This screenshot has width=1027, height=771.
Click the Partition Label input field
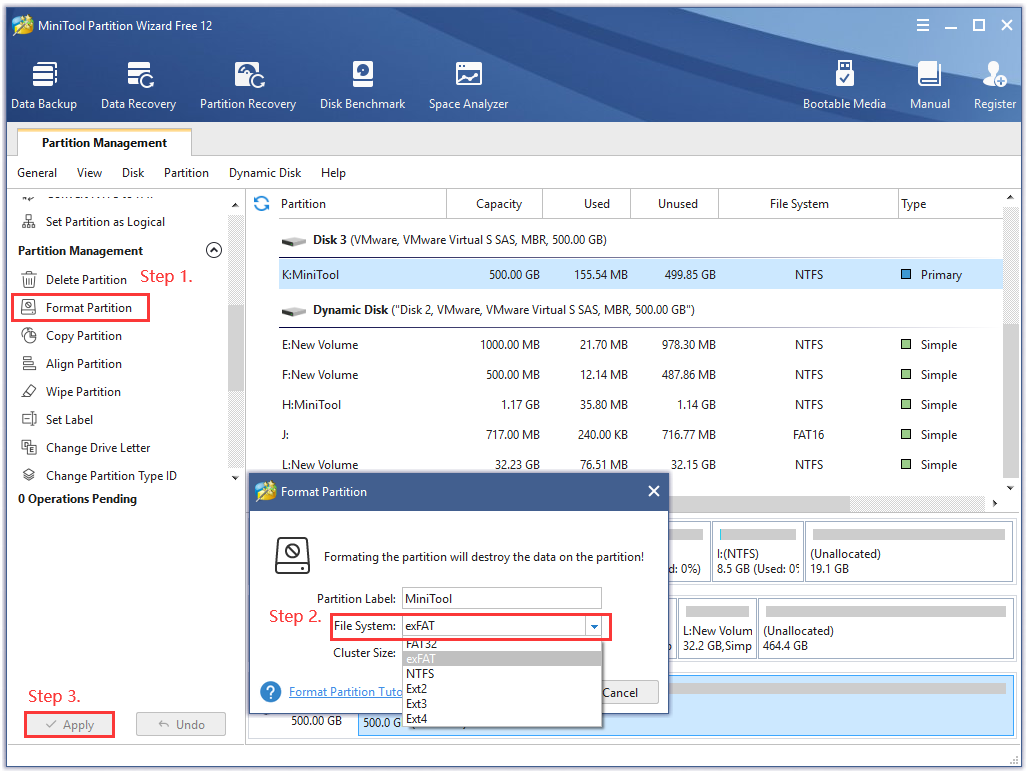pyautogui.click(x=501, y=599)
